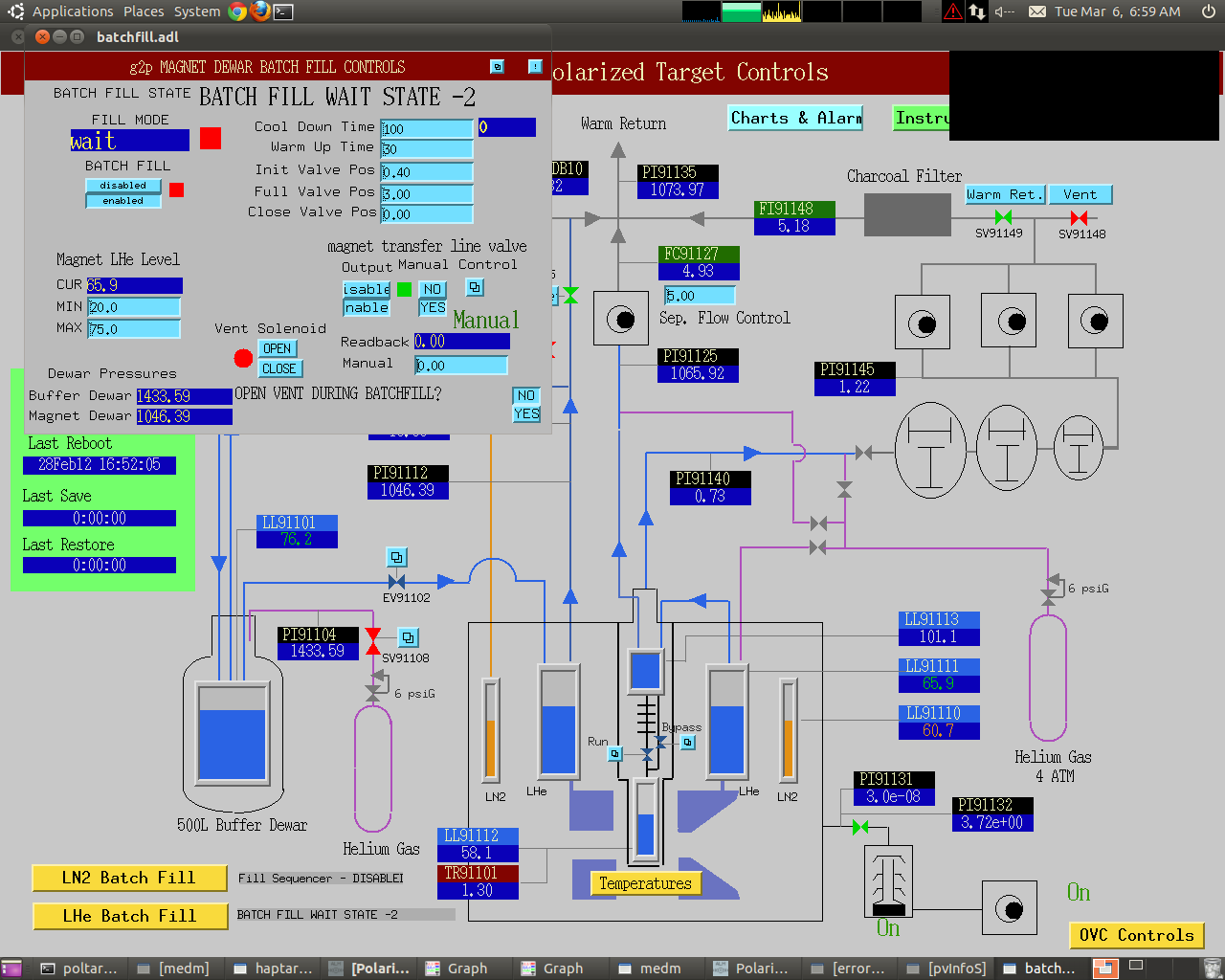Click the Run valve display icon
The width and height of the screenshot is (1225, 980).
[x=615, y=754]
